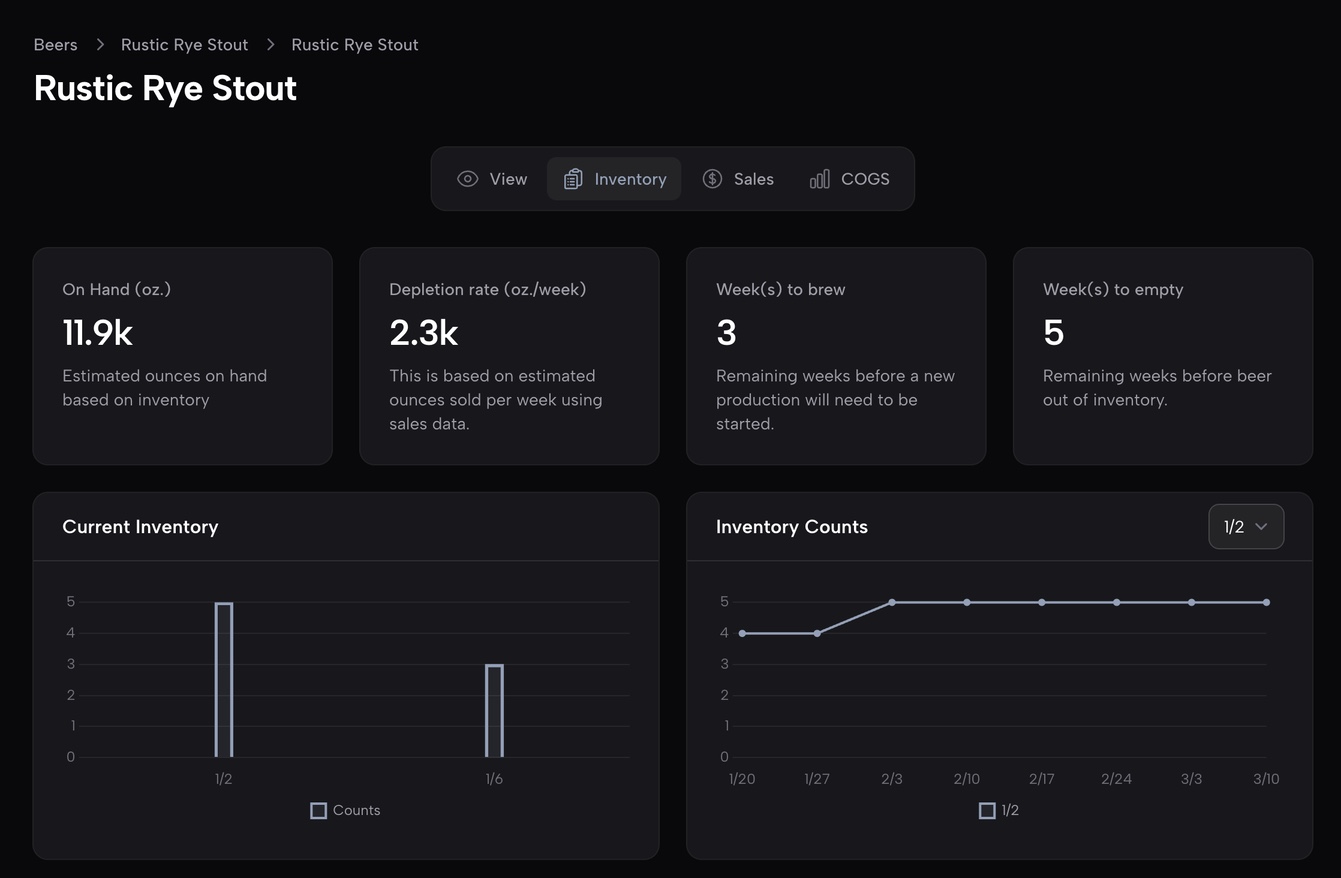Image resolution: width=1341 pixels, height=878 pixels.
Task: Click the eye icon on the View tab
Action: (467, 178)
